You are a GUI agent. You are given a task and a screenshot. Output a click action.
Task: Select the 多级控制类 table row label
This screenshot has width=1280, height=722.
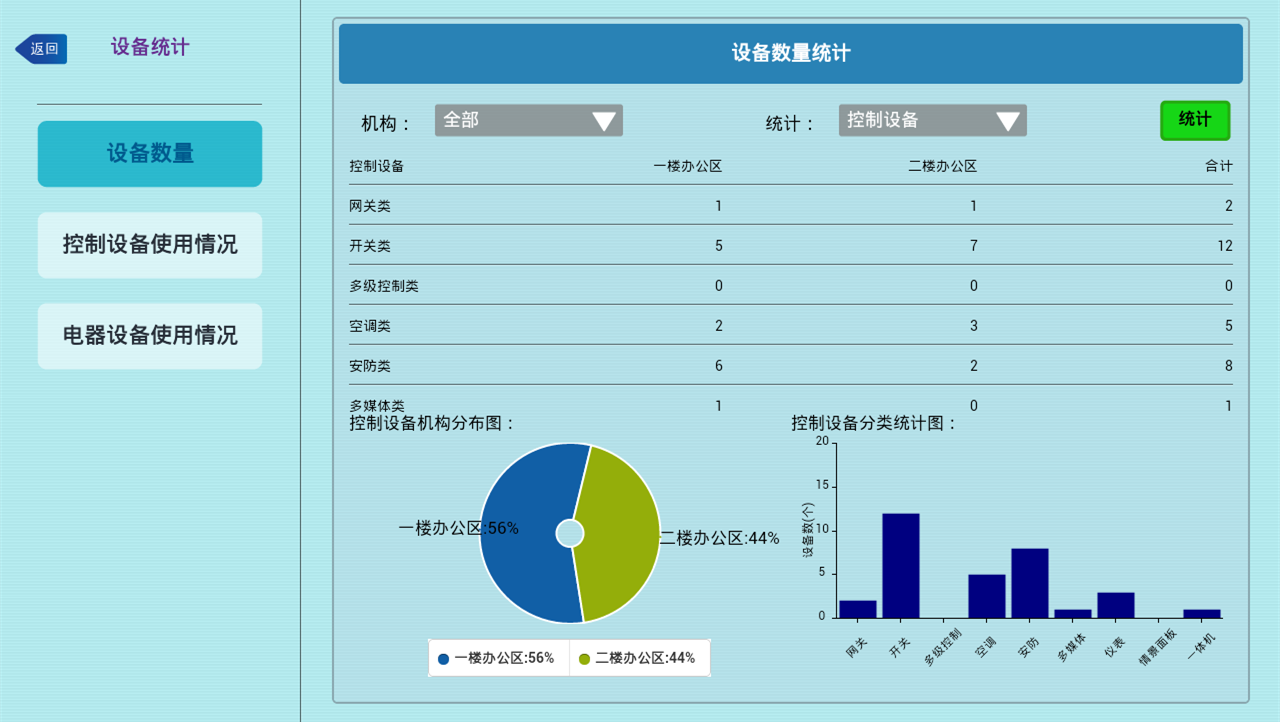pos(384,286)
